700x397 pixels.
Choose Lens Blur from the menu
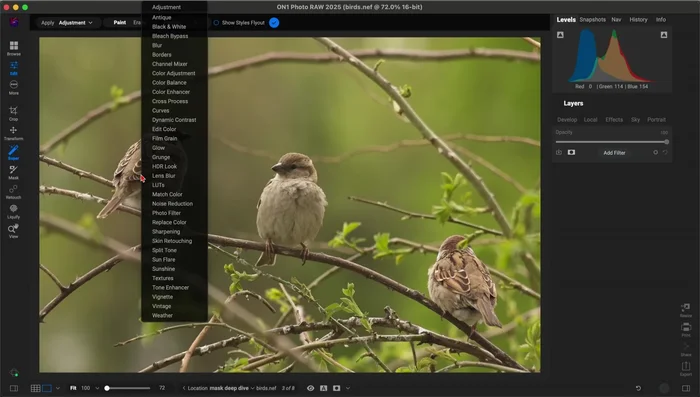pos(163,176)
